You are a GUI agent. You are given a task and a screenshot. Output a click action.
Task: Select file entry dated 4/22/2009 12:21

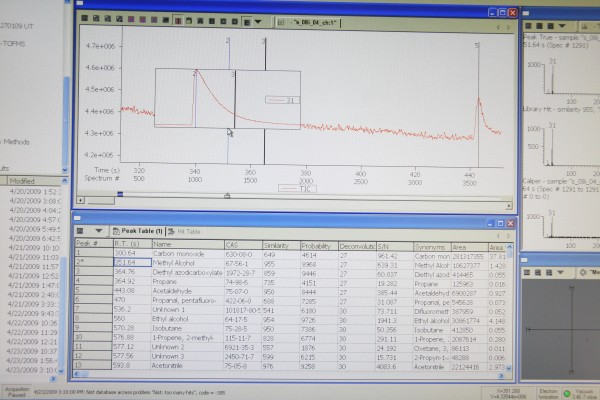click(32, 342)
